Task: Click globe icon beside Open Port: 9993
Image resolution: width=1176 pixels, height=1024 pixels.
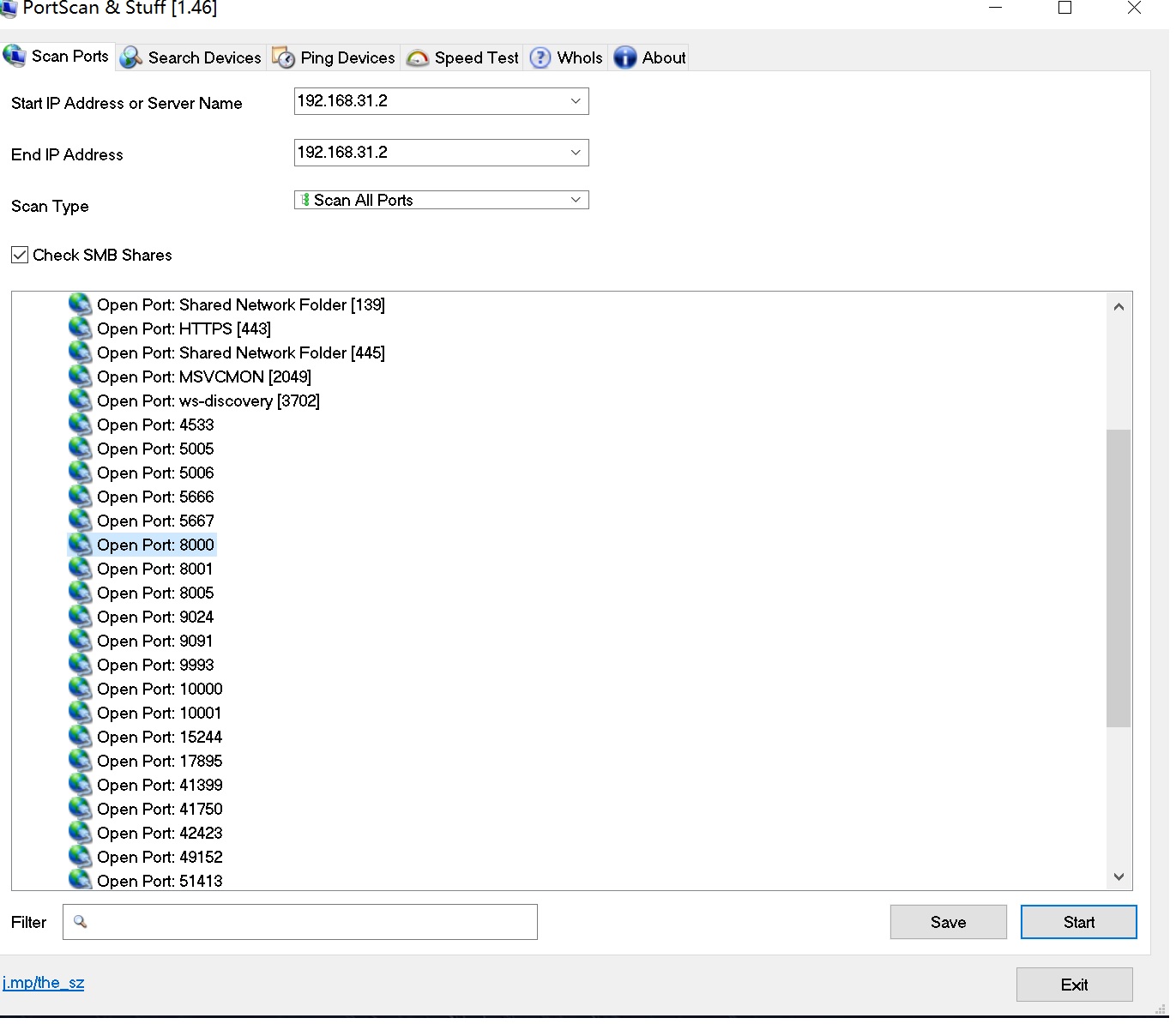Action: click(81, 665)
